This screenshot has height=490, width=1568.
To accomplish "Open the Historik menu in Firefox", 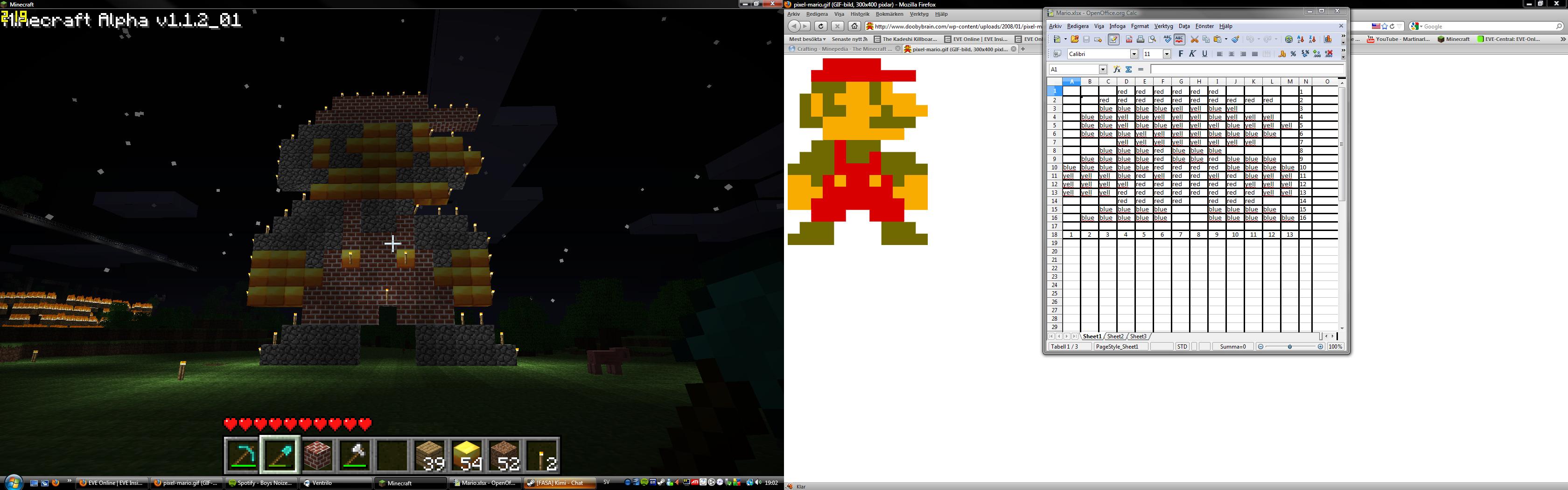I will click(860, 14).
